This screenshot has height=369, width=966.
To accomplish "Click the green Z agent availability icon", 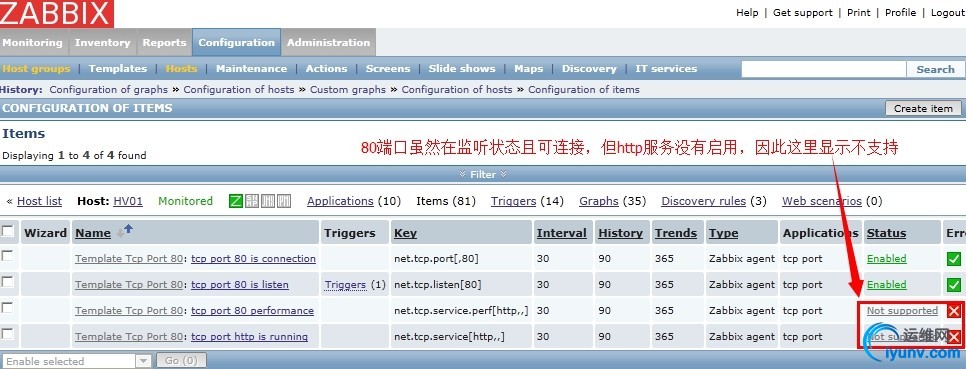I will pos(236,201).
